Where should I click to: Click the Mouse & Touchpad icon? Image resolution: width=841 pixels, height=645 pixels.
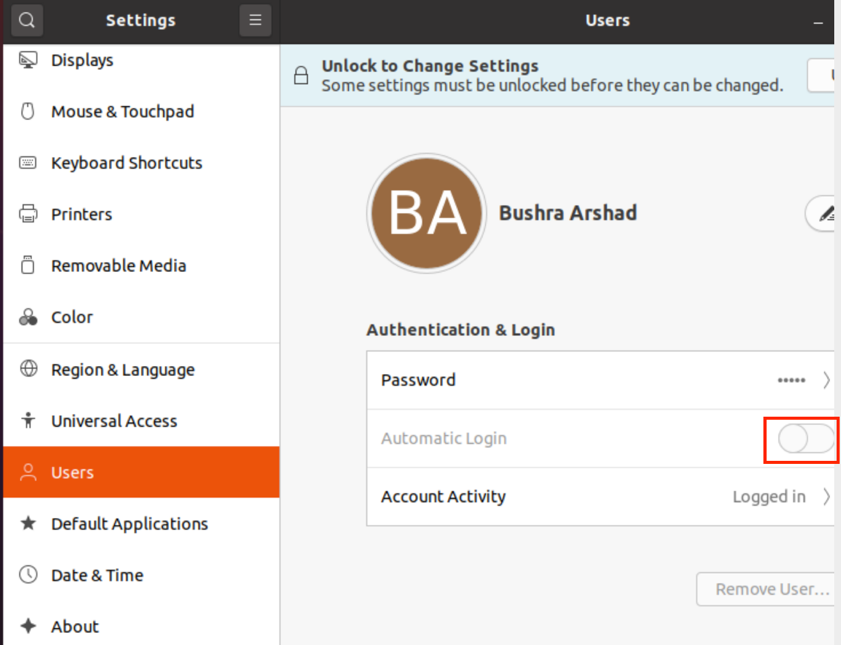pos(29,112)
